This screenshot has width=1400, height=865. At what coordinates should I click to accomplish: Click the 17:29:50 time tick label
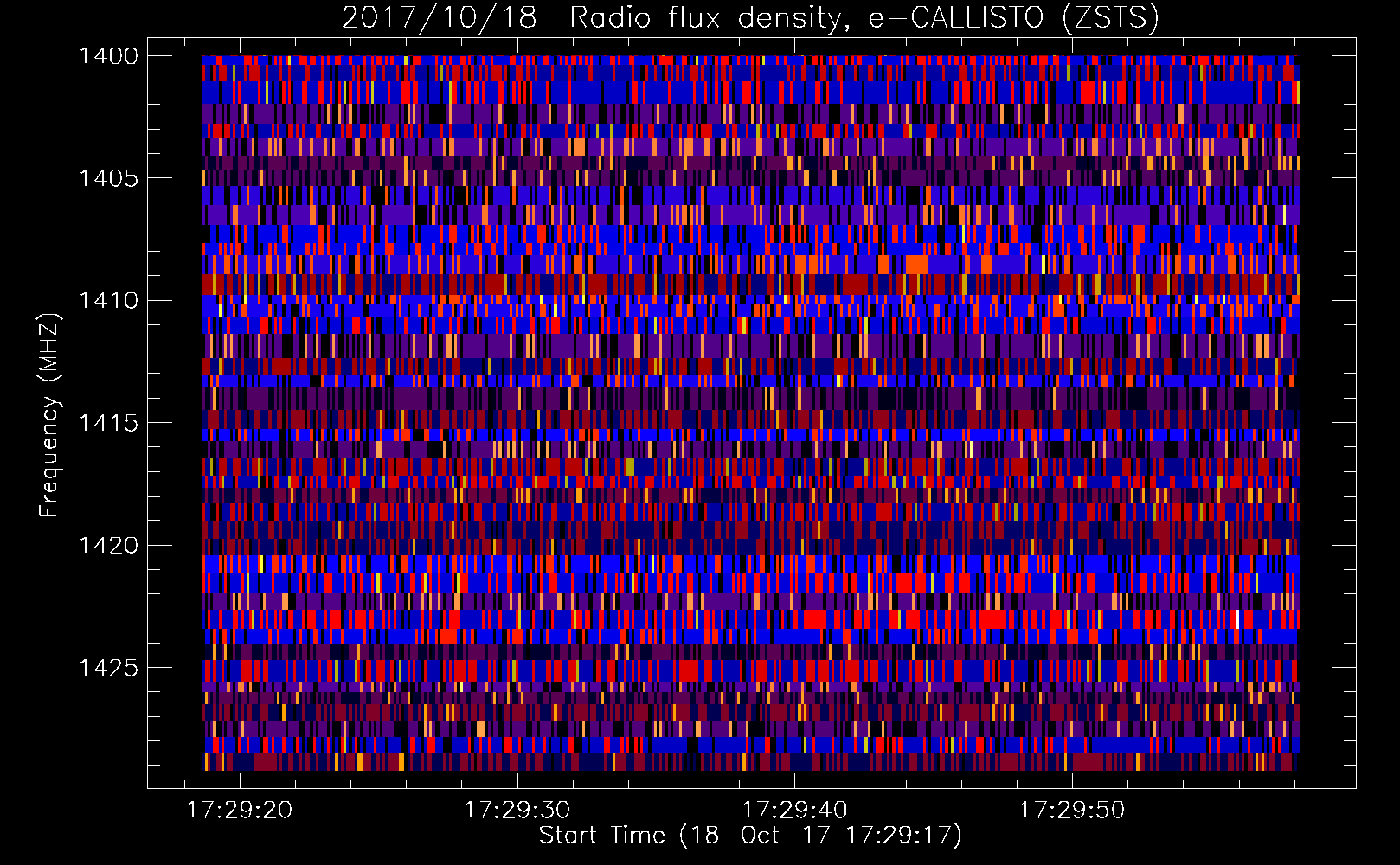point(1072,811)
